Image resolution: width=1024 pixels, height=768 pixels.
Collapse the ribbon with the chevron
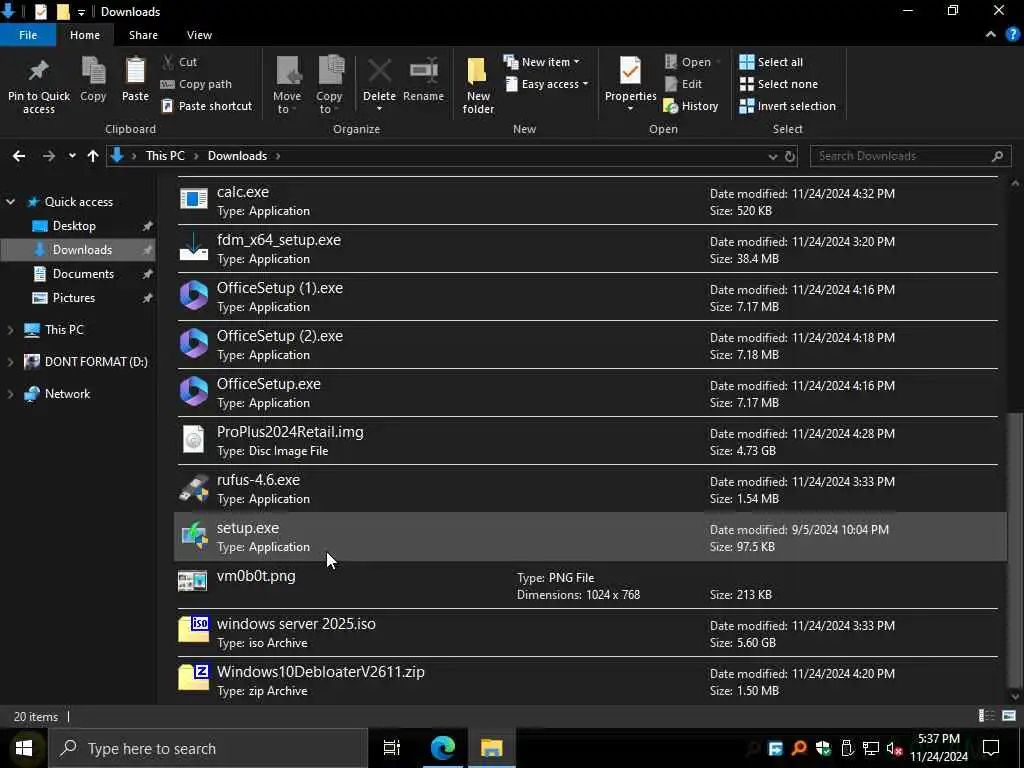pos(991,35)
